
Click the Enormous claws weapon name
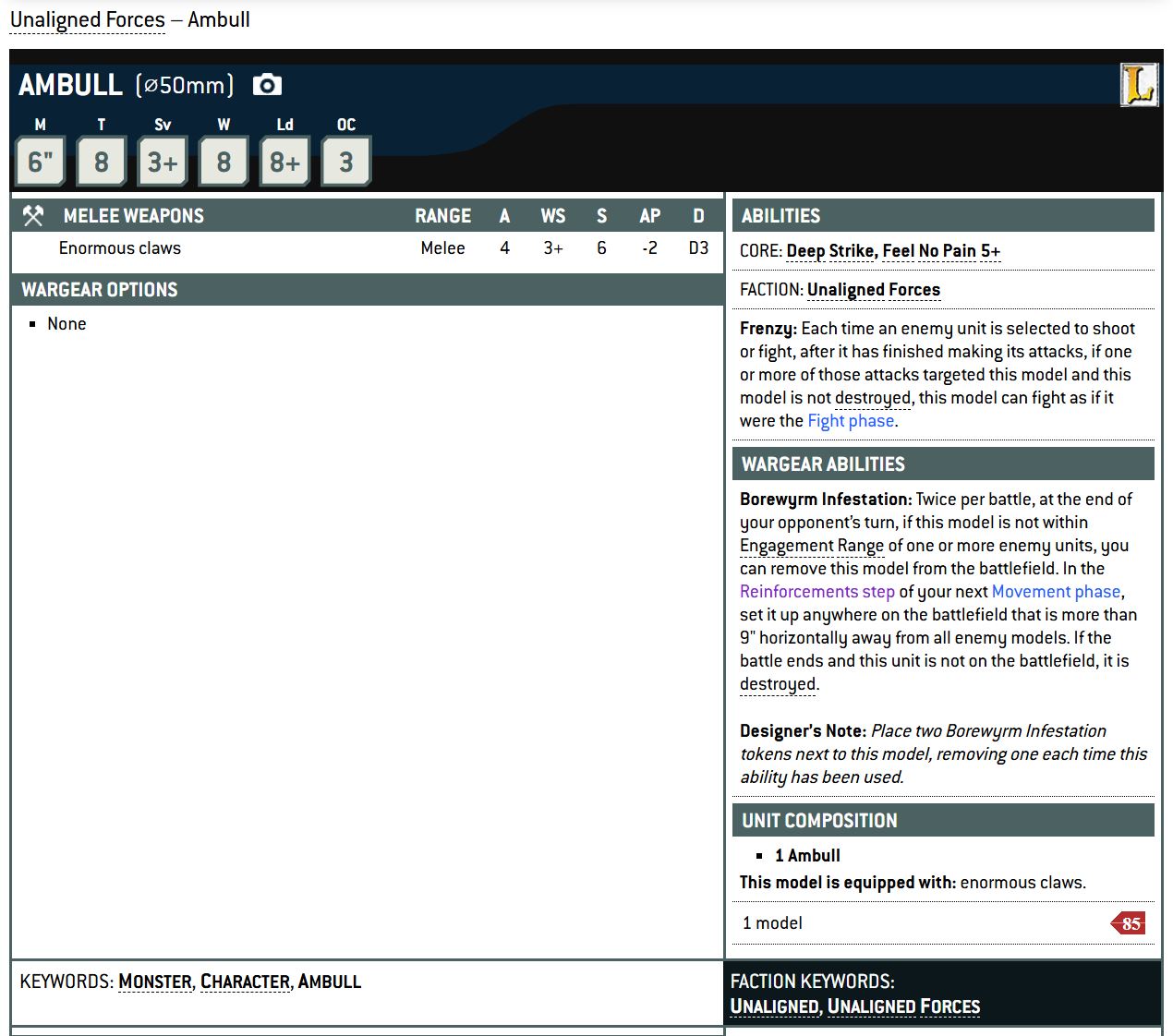[120, 248]
